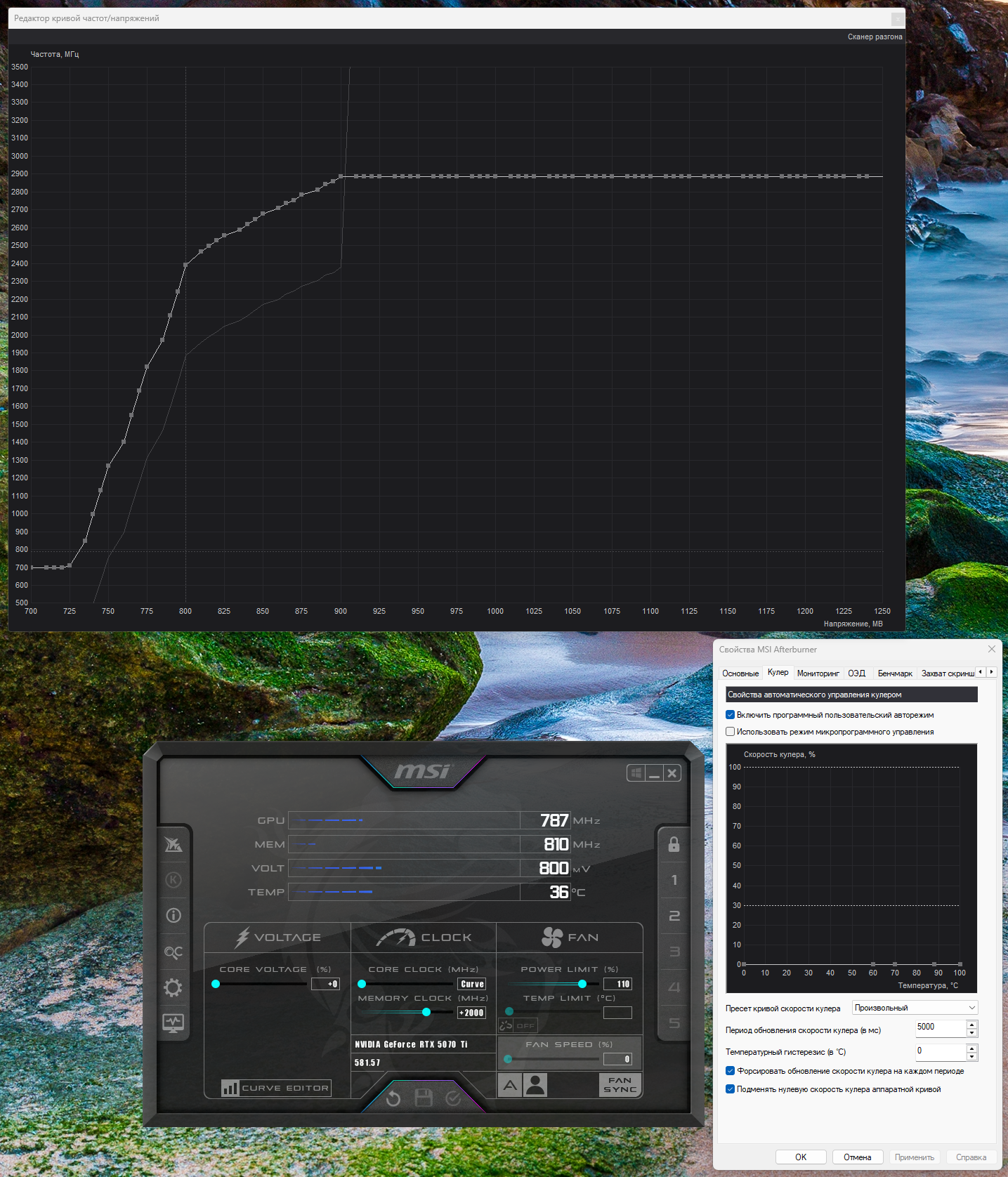Toggle 'Подменять нулевую скорость кулера' checkbox
This screenshot has height=1177, width=1008.
730,1089
